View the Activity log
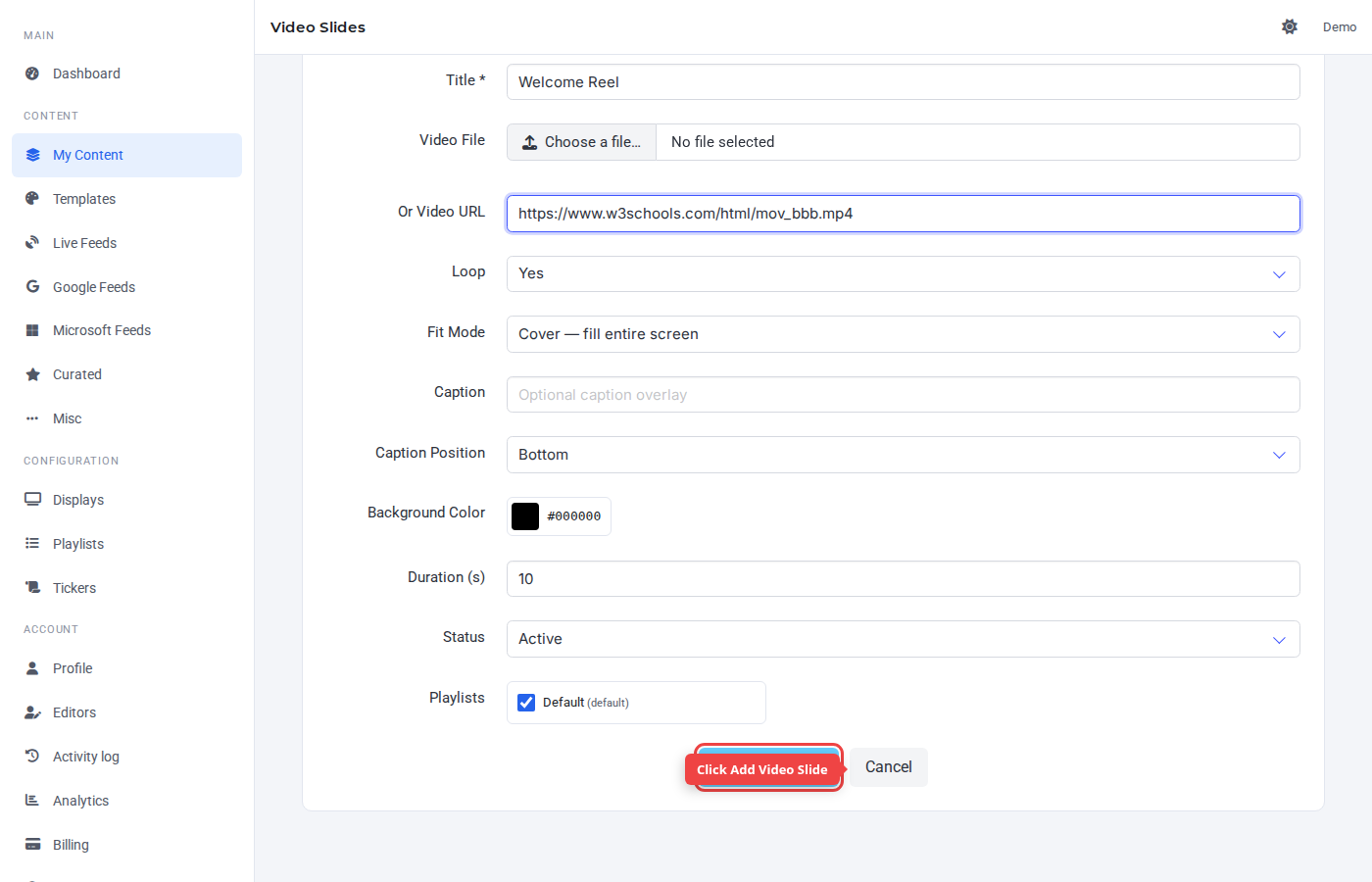The width and height of the screenshot is (1372, 882). tap(126, 757)
